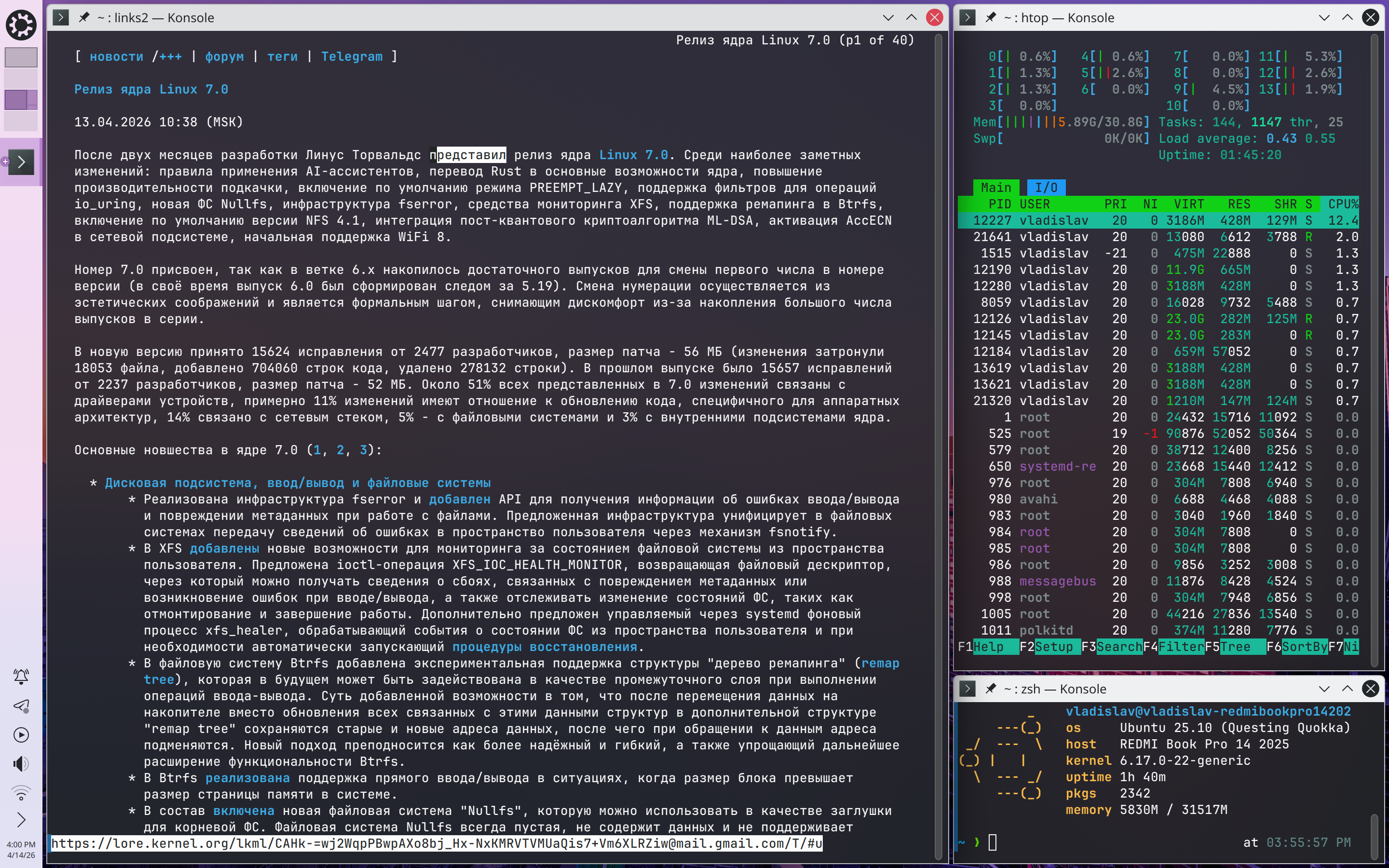Click the volume speaker tray icon

(21, 763)
